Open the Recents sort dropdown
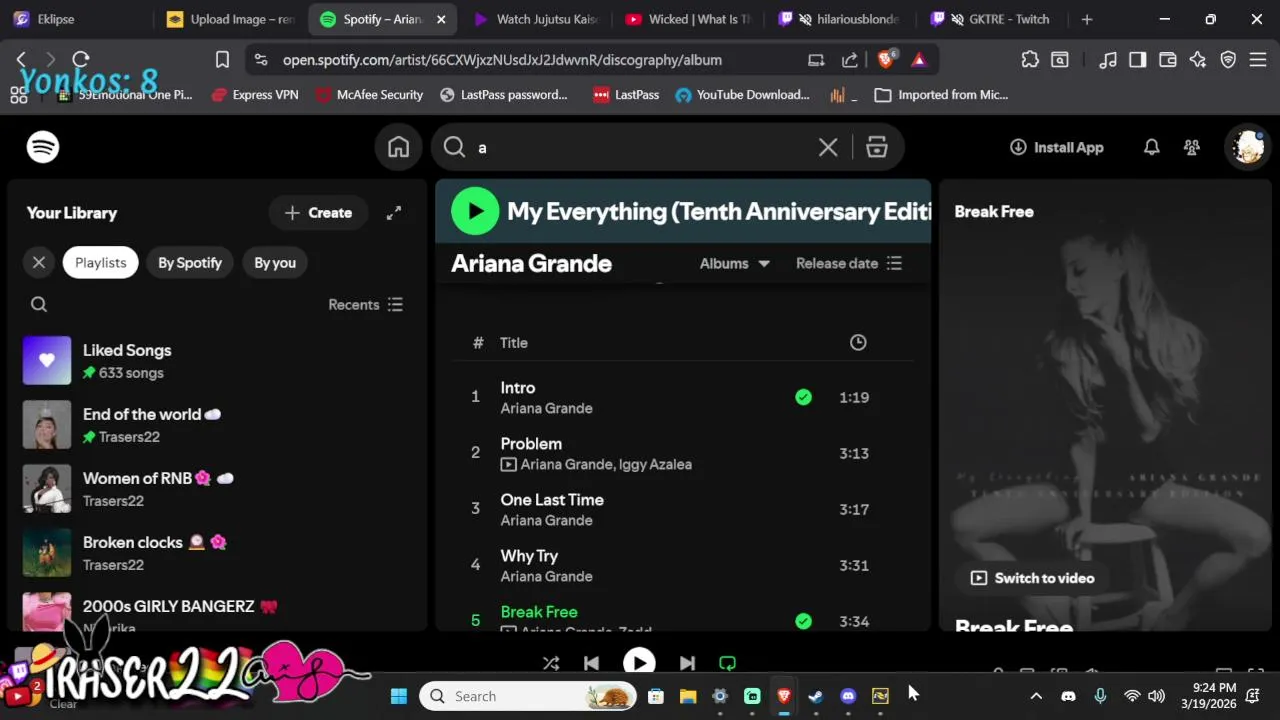Screen dimensions: 1280x720 click(x=366, y=305)
